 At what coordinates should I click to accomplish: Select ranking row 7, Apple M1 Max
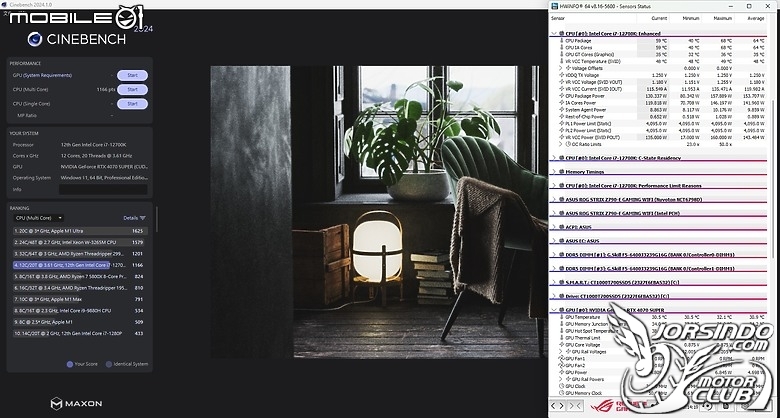coord(79,300)
